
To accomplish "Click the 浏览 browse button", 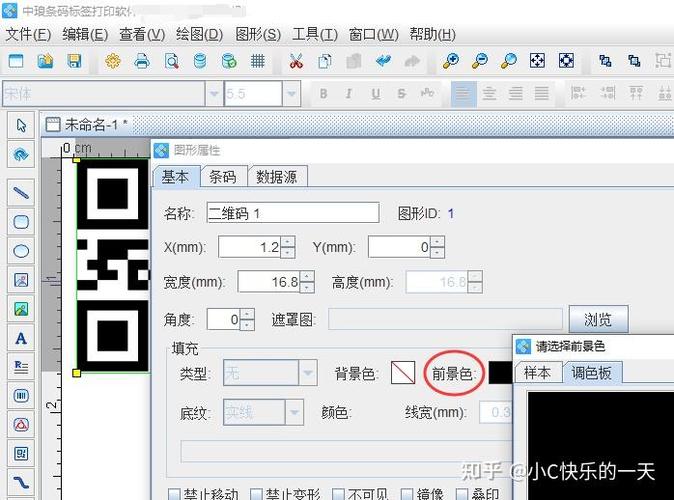I will pyautogui.click(x=598, y=319).
